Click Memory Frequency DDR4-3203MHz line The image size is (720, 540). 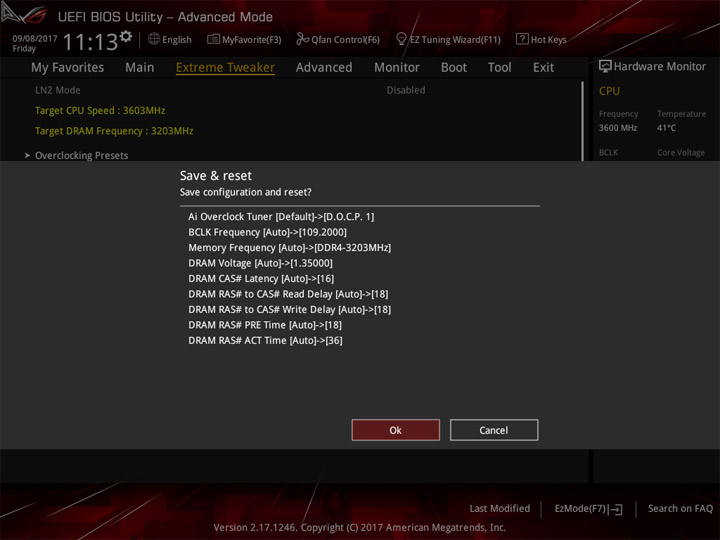pyautogui.click(x=289, y=248)
